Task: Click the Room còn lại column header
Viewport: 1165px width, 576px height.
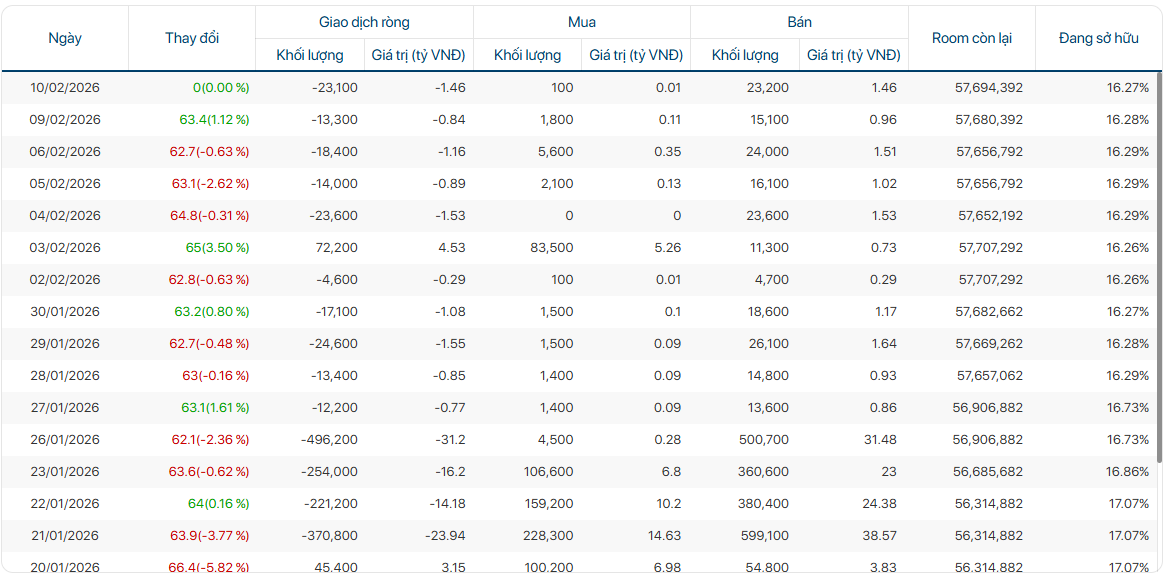Action: click(971, 38)
